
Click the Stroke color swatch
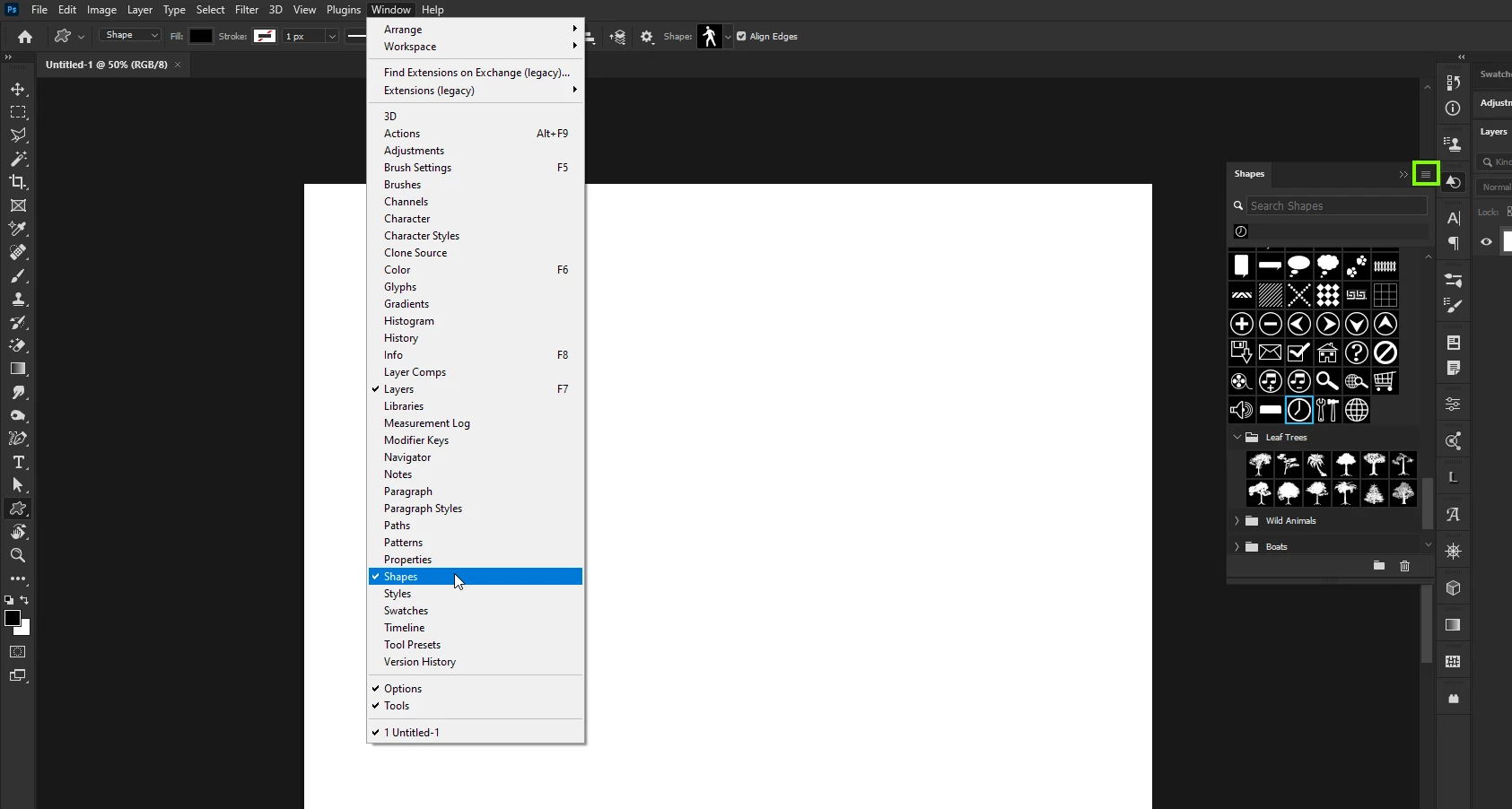pyautogui.click(x=265, y=37)
